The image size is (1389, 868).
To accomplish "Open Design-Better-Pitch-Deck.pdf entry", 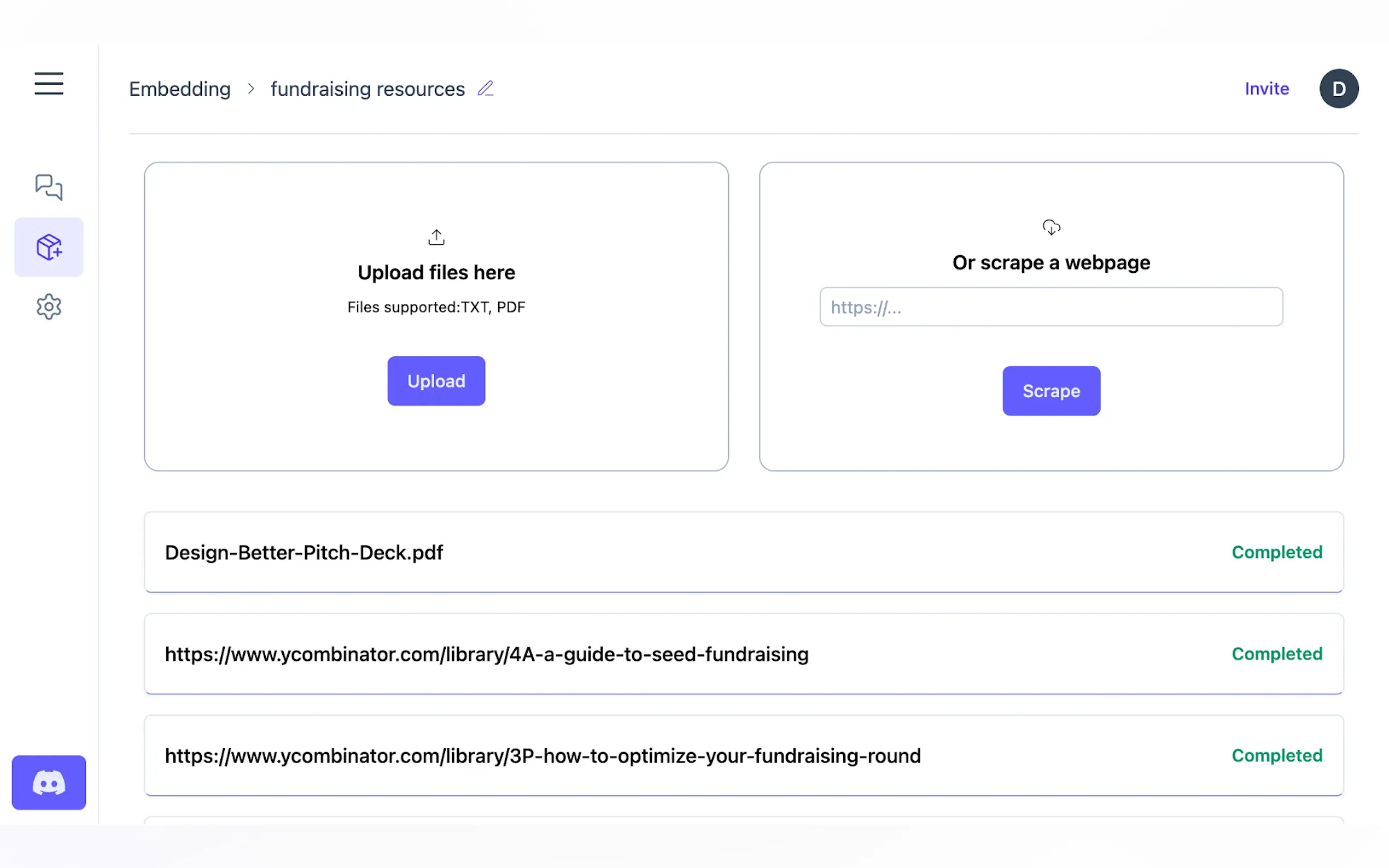I will (304, 552).
